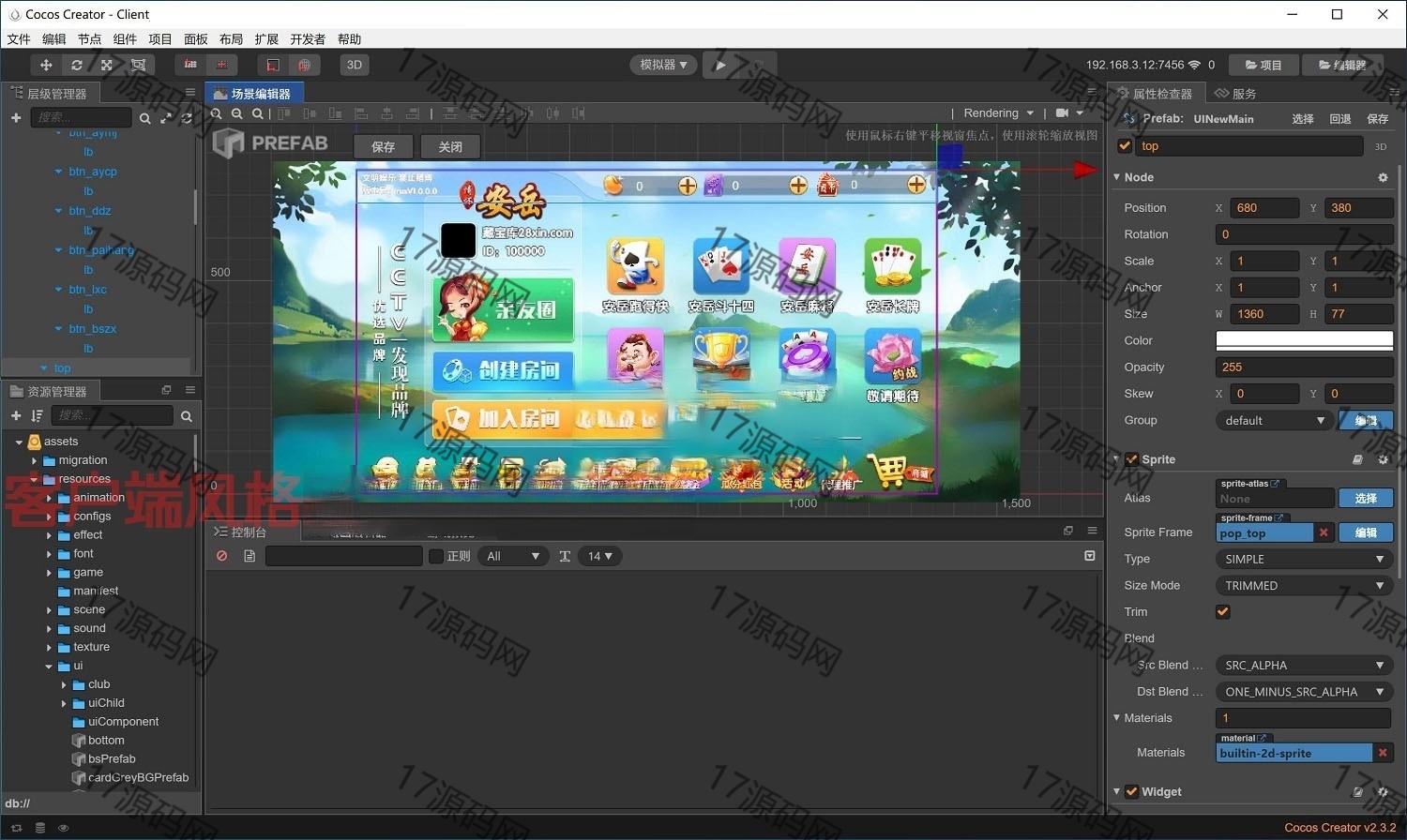Open console font size 14 dropdown
This screenshot has height=840, width=1407.
pos(599,556)
